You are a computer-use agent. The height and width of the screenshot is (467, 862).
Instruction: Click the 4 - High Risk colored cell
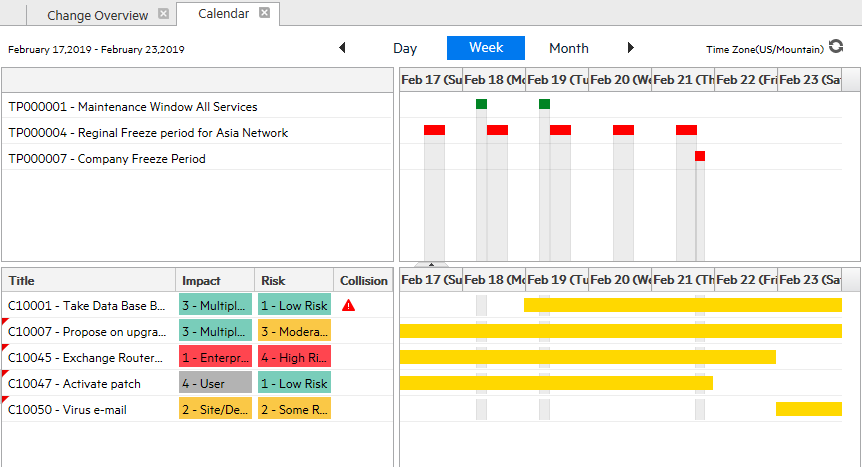tap(294, 358)
